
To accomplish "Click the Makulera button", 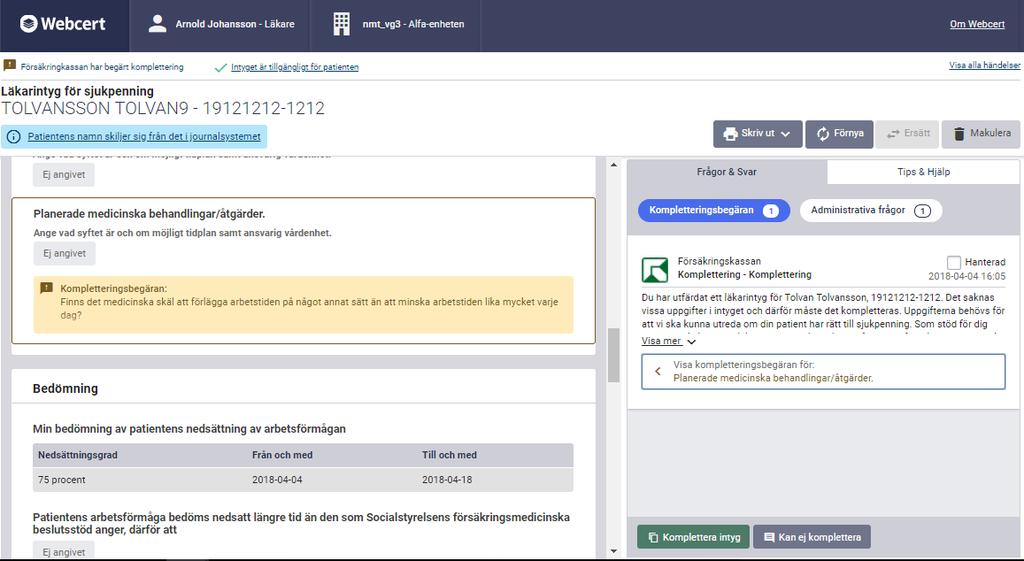I will [x=981, y=134].
